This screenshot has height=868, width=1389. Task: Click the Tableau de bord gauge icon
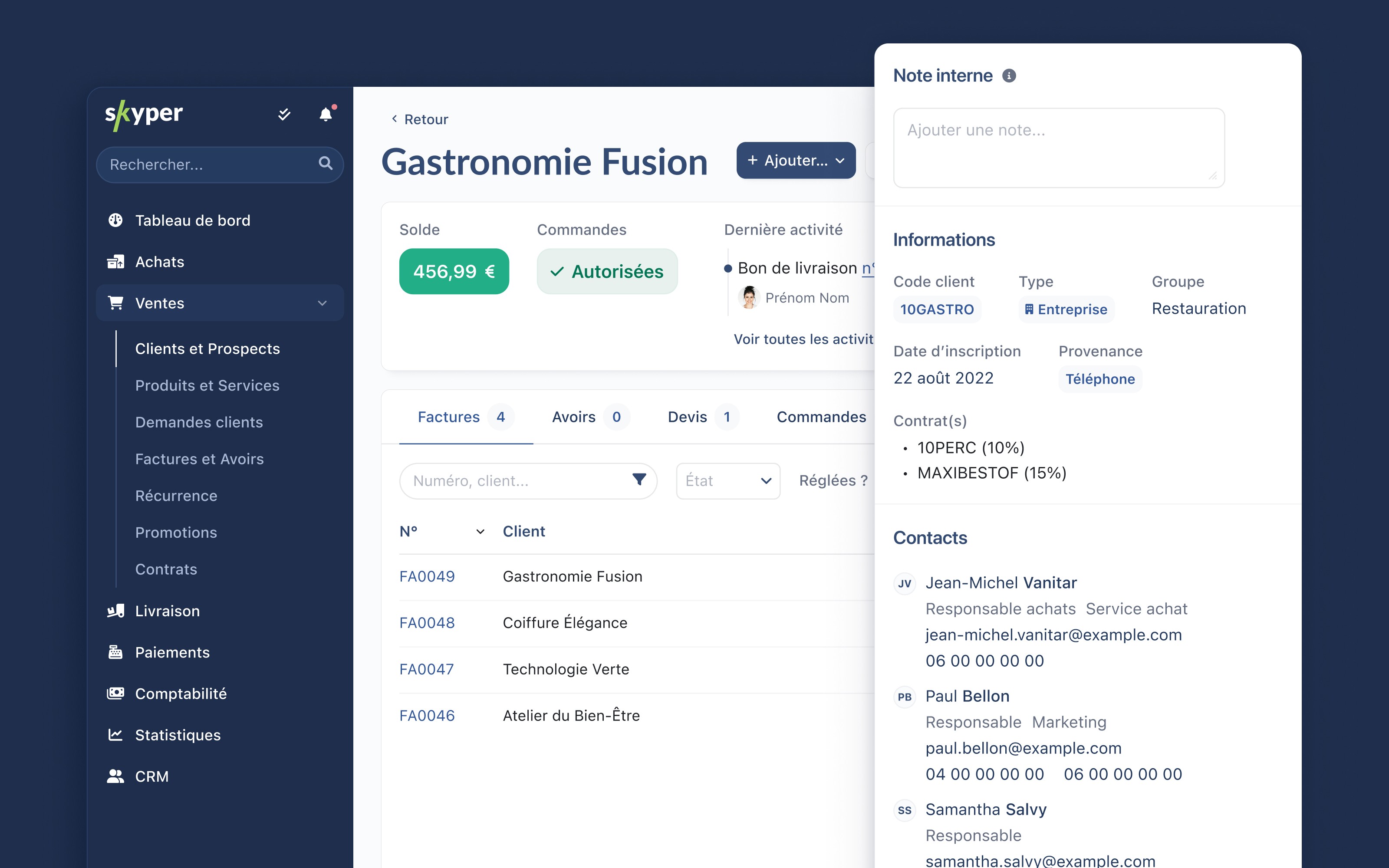pyautogui.click(x=115, y=220)
